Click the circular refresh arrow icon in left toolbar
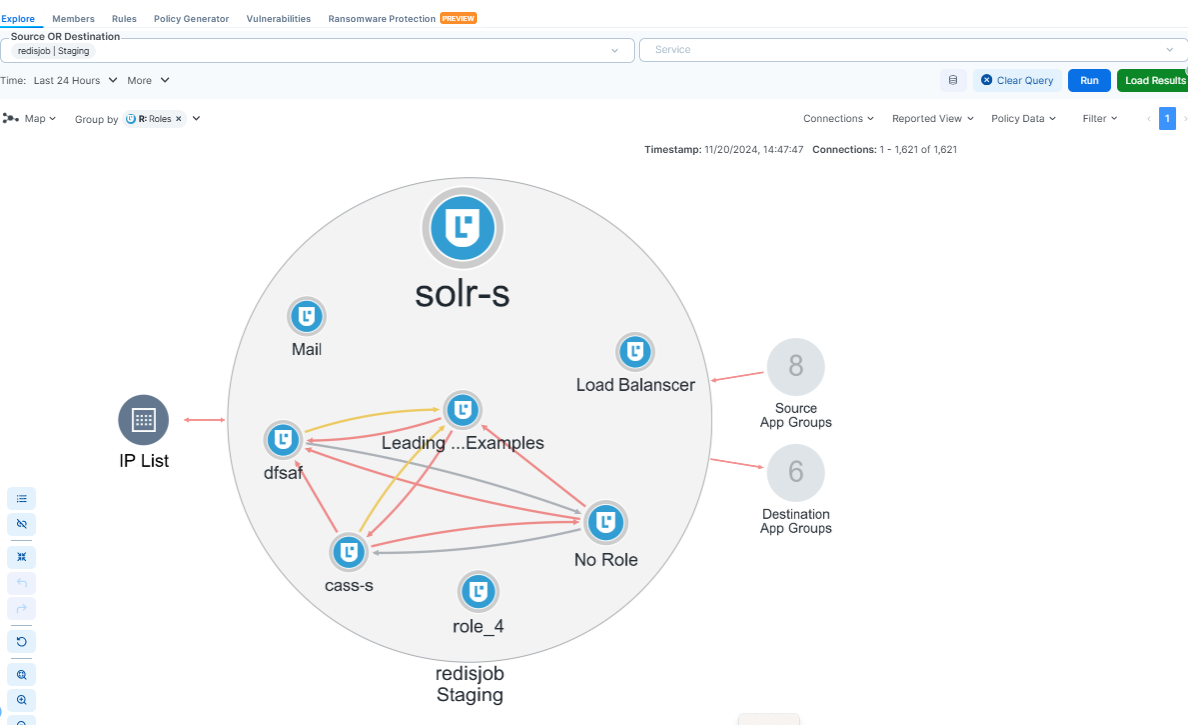The image size is (1188, 725). pos(21,640)
